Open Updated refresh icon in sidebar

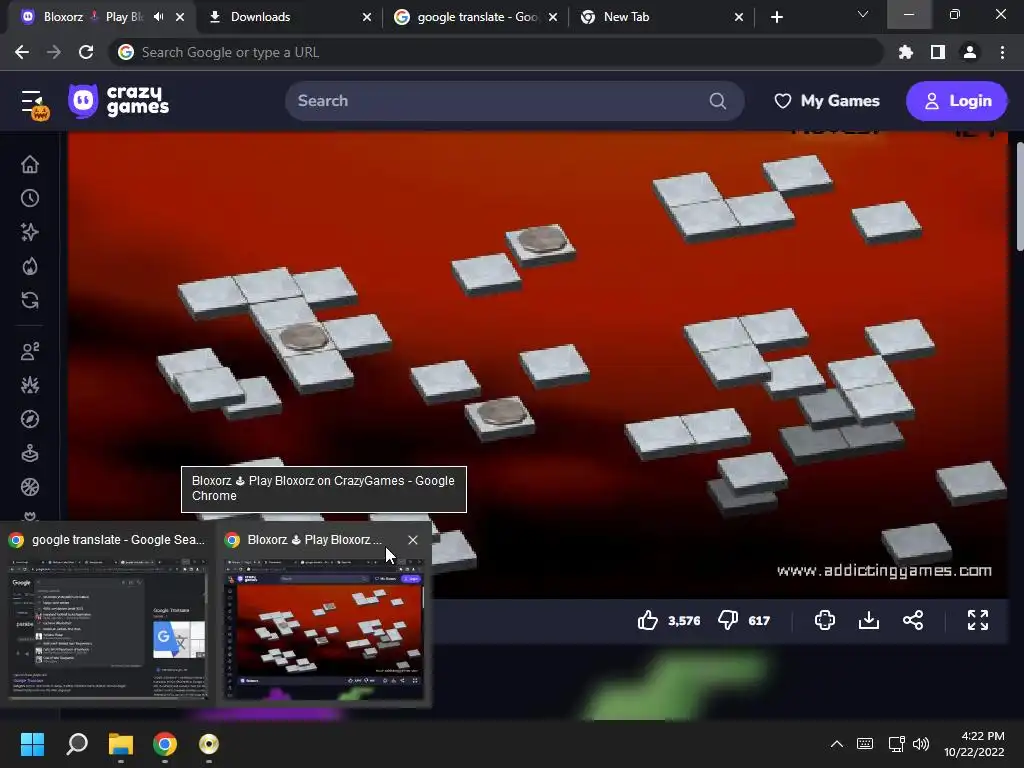tap(30, 300)
